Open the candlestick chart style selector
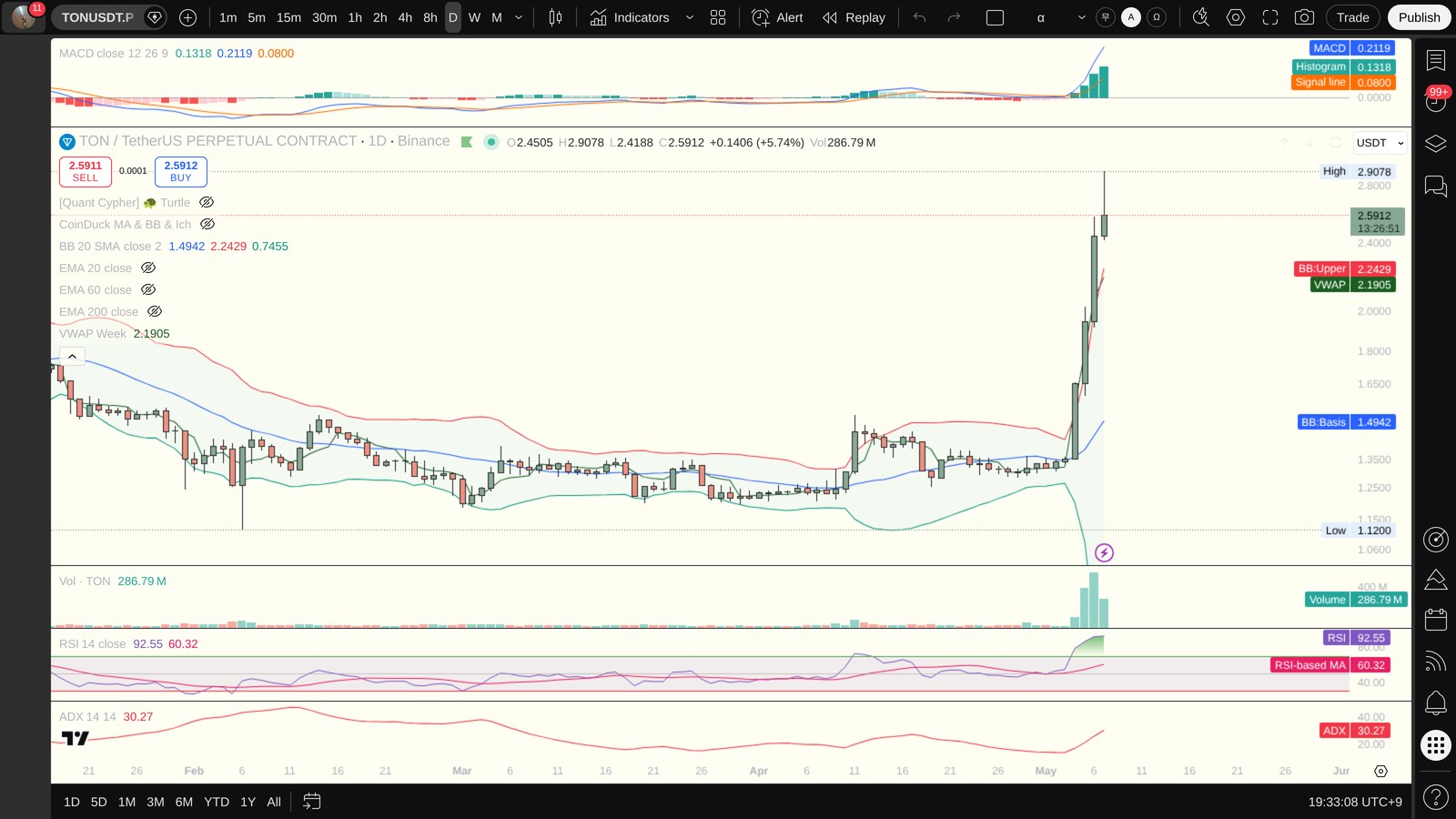The height and width of the screenshot is (819, 1456). point(555,17)
